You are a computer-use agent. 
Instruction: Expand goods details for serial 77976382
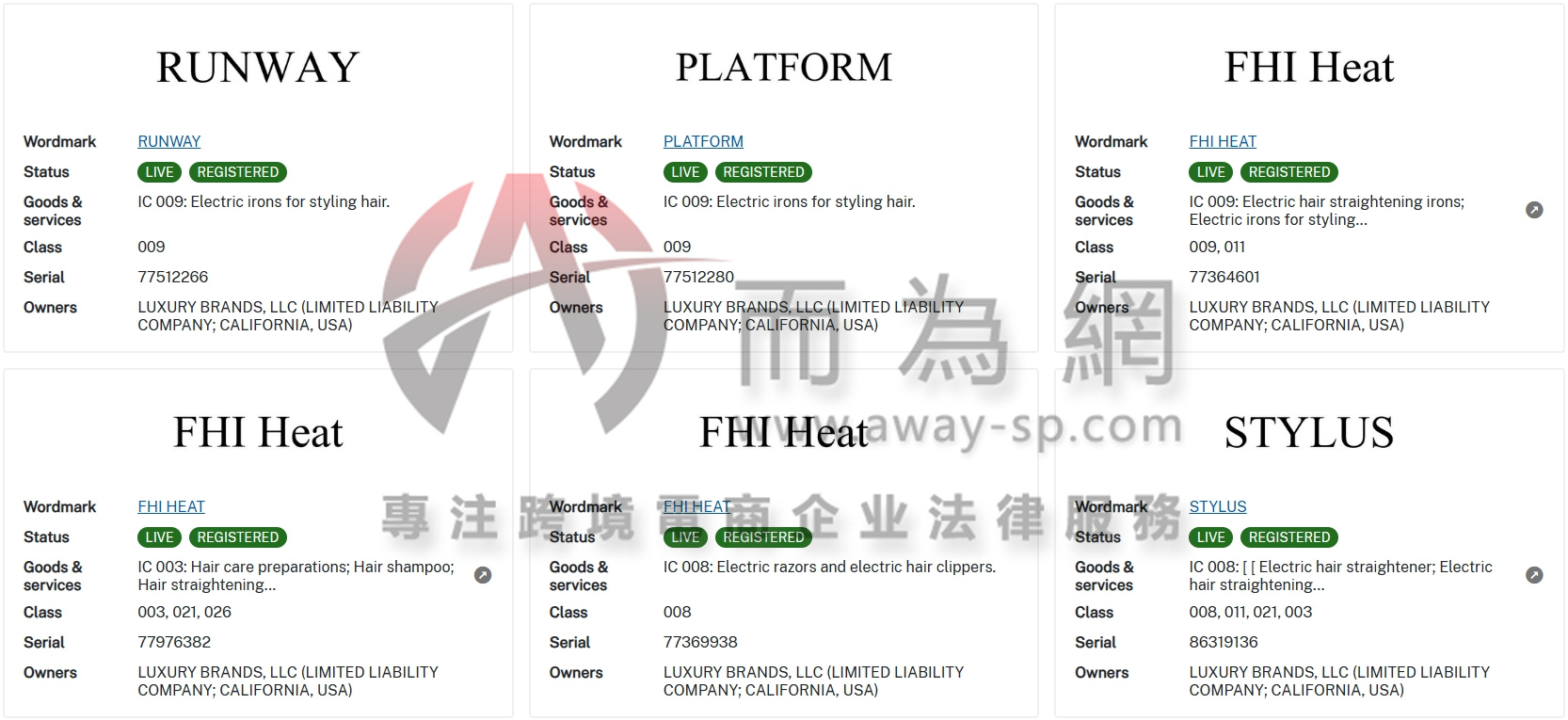[483, 575]
